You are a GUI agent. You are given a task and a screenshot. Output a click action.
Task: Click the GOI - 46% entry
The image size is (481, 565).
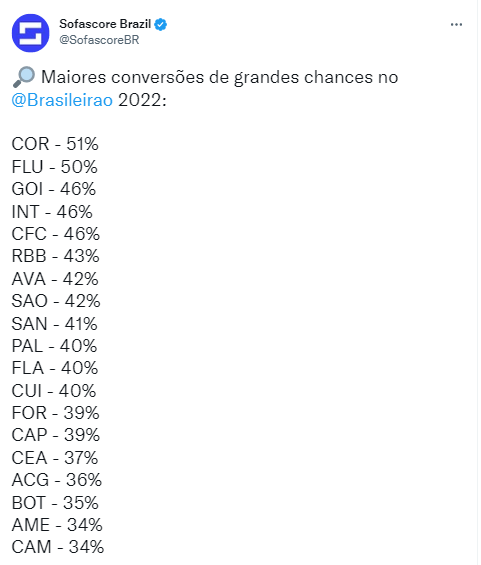pos(54,189)
